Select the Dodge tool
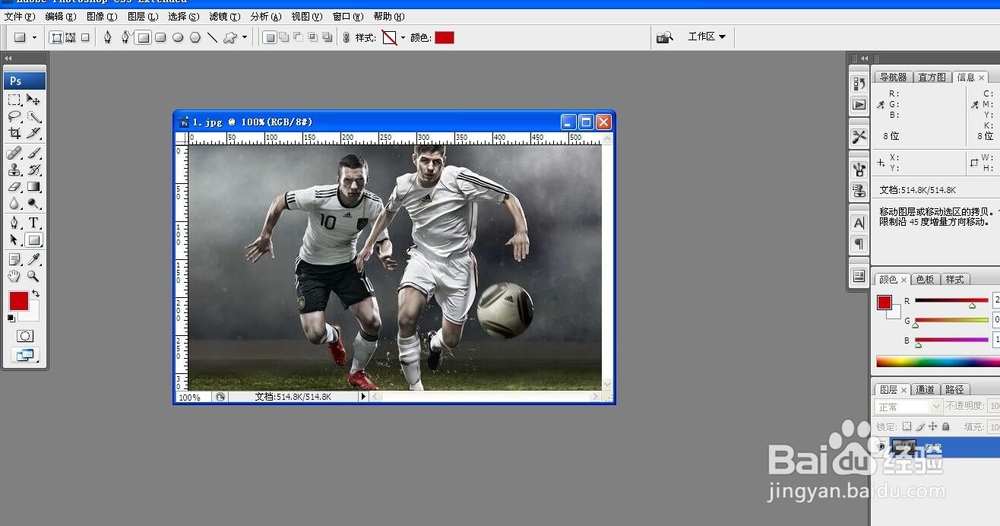Screen dimensions: 1000x526 [x=33, y=203]
